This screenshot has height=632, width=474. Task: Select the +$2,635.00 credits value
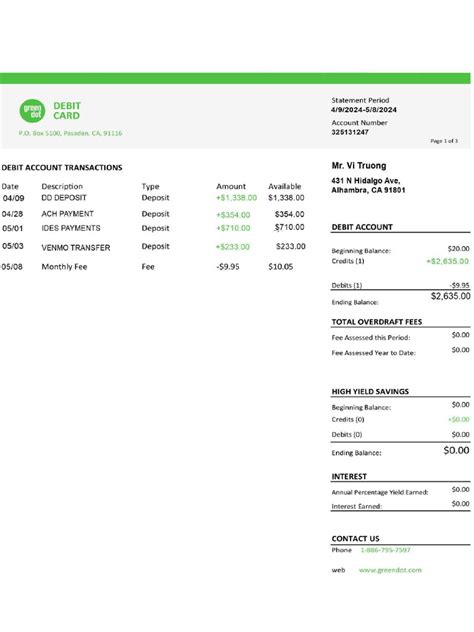[447, 261]
